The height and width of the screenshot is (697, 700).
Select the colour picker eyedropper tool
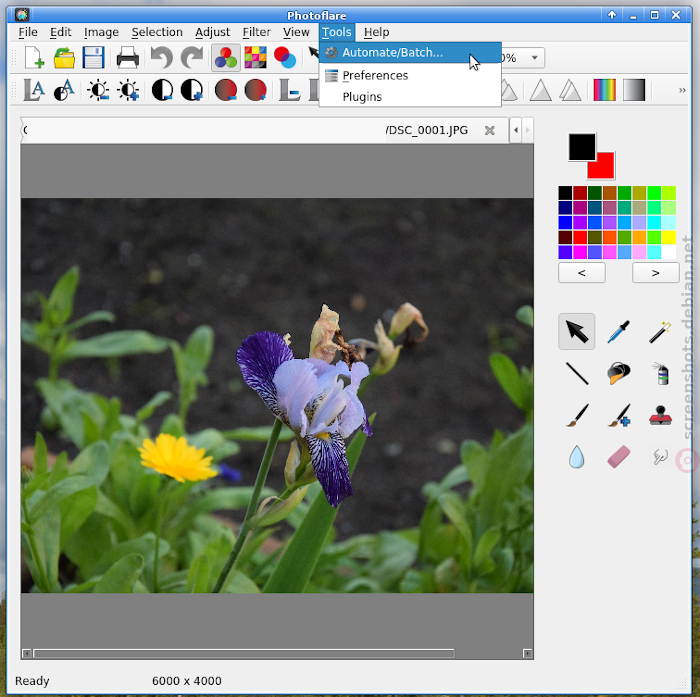[618, 331]
